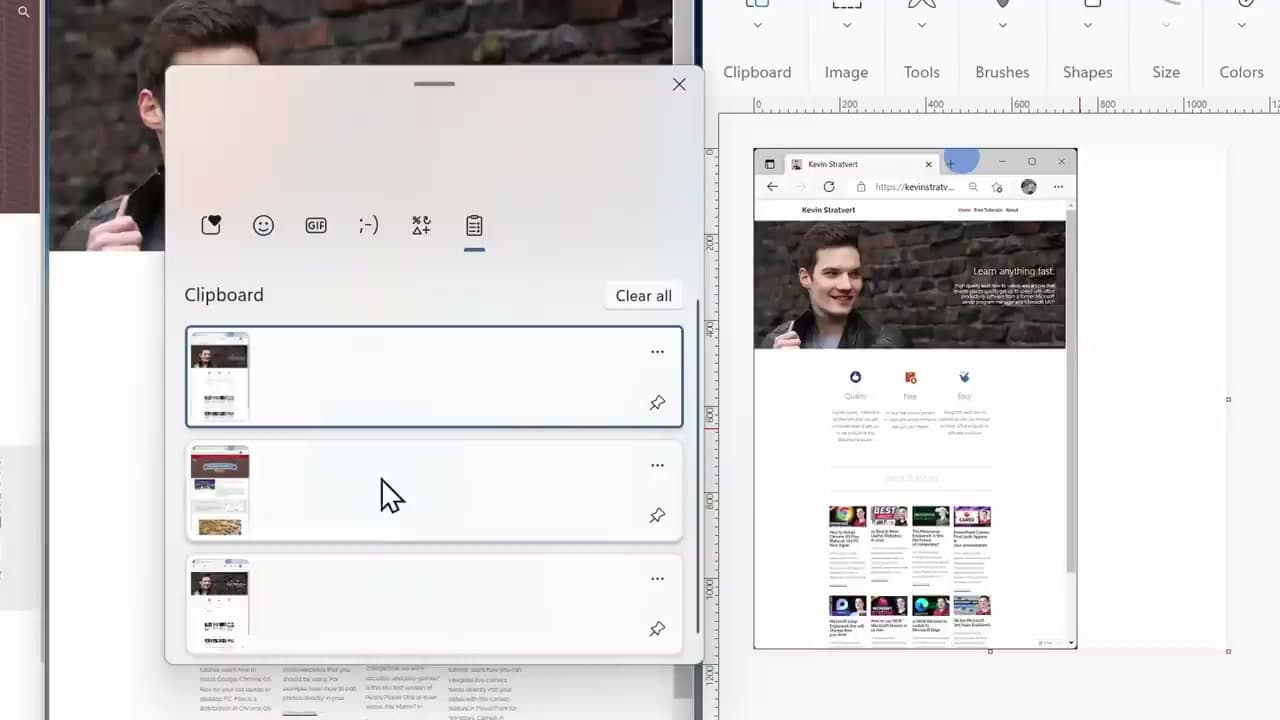Image resolution: width=1280 pixels, height=720 pixels.
Task: Expand the Colors group chevron in Paint
Action: [1241, 25]
